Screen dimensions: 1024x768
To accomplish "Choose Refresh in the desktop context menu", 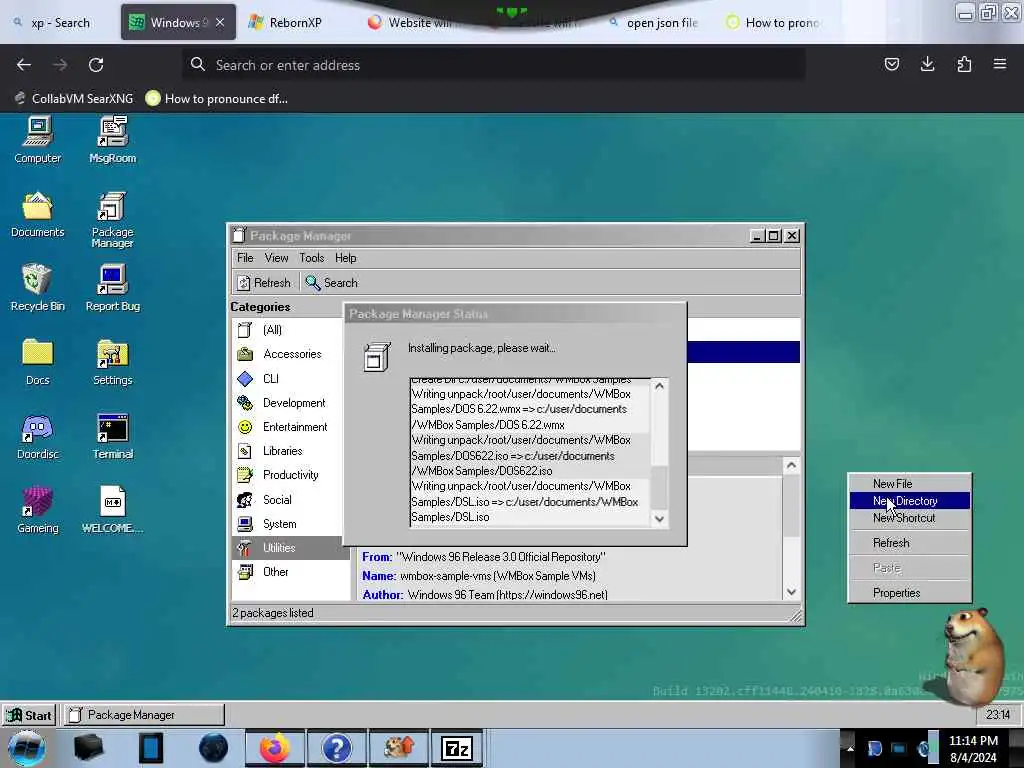I will 910,543.
